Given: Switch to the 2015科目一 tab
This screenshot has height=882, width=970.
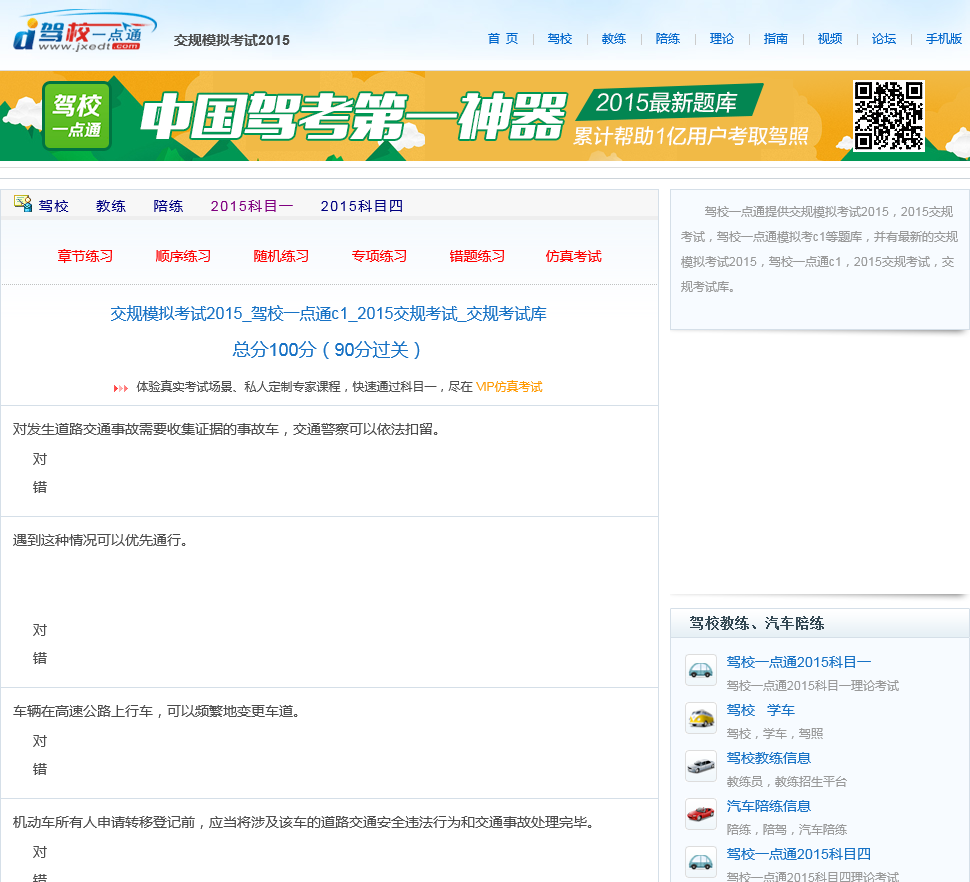Looking at the screenshot, I should point(252,206).
